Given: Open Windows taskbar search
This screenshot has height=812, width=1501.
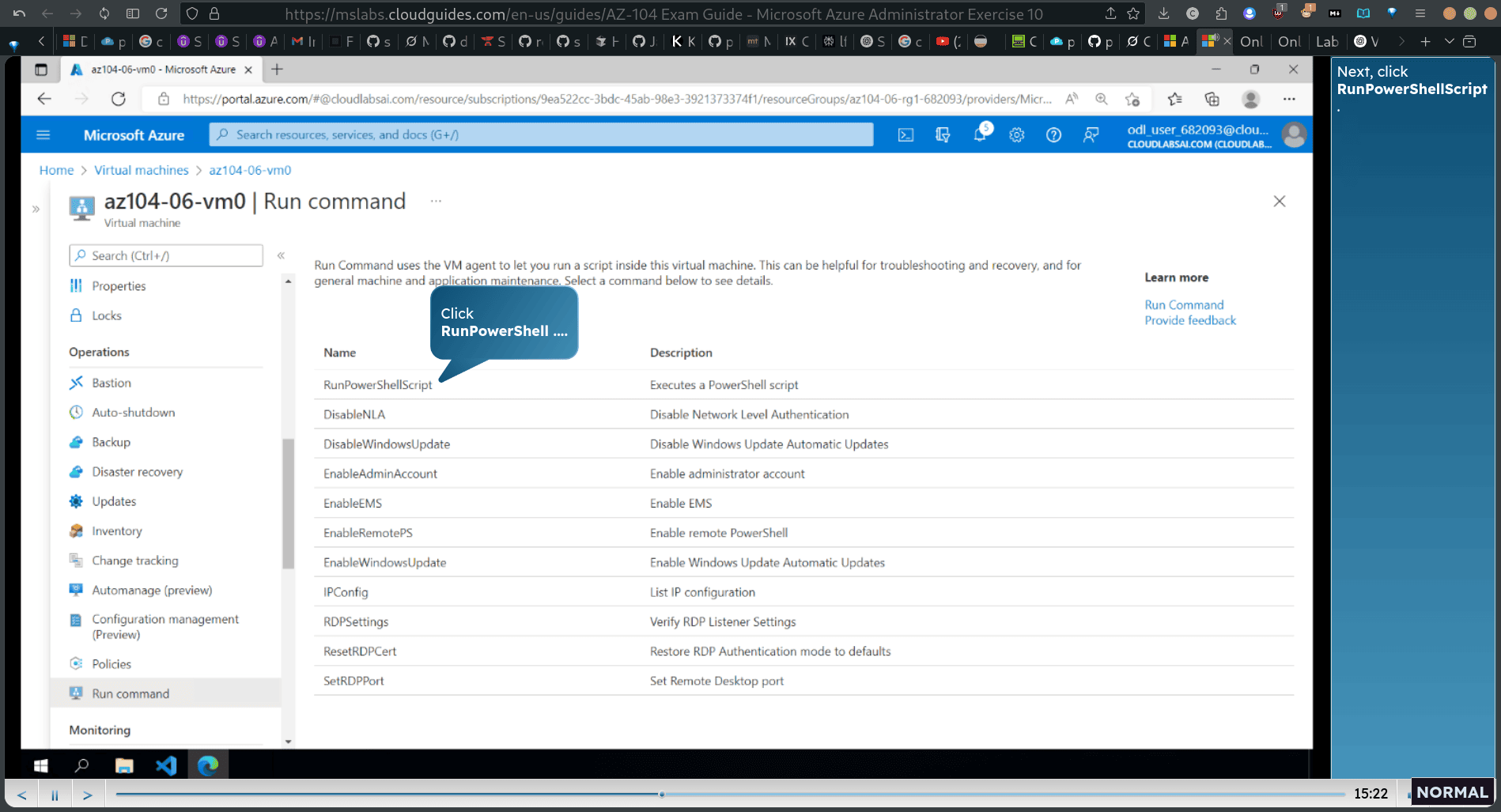Looking at the screenshot, I should click(81, 765).
